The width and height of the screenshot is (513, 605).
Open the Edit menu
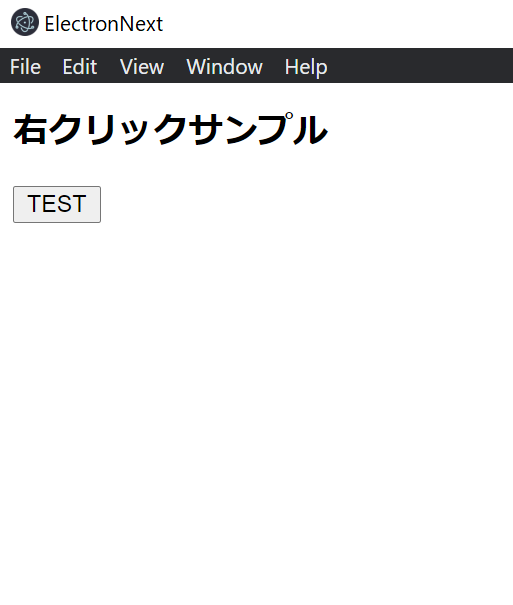coord(80,66)
